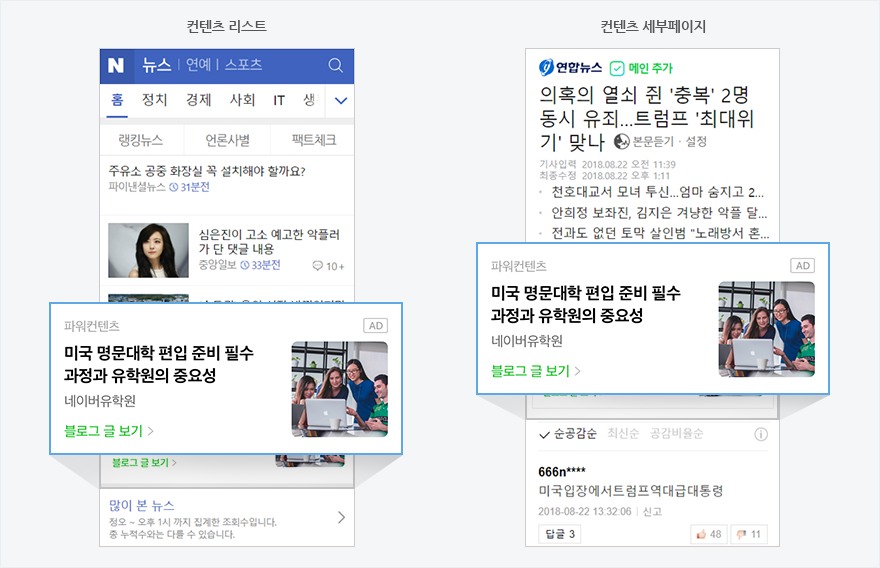Open 답글 3 replies button
This screenshot has width=880, height=568.
click(560, 534)
